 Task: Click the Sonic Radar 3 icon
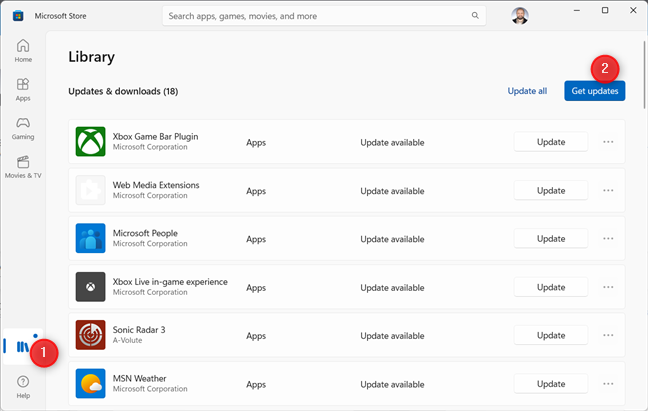[91, 335]
